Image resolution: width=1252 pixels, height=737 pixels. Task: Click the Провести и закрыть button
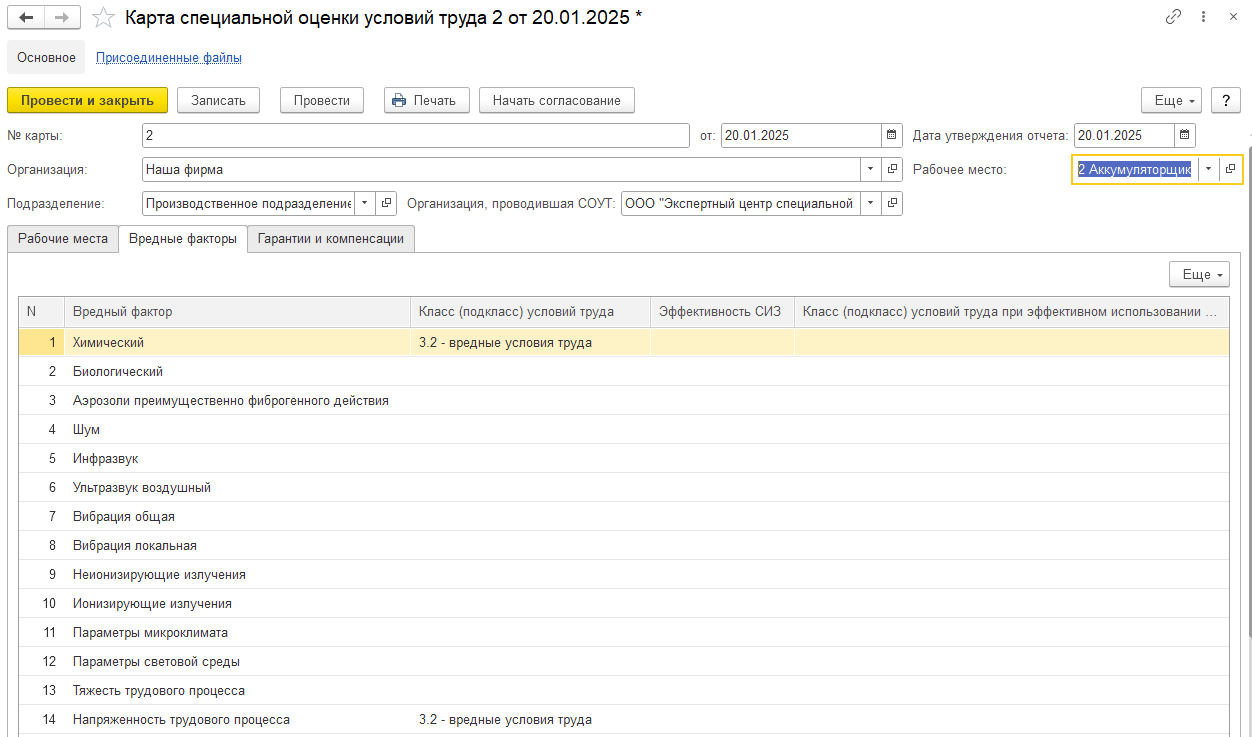[x=87, y=100]
